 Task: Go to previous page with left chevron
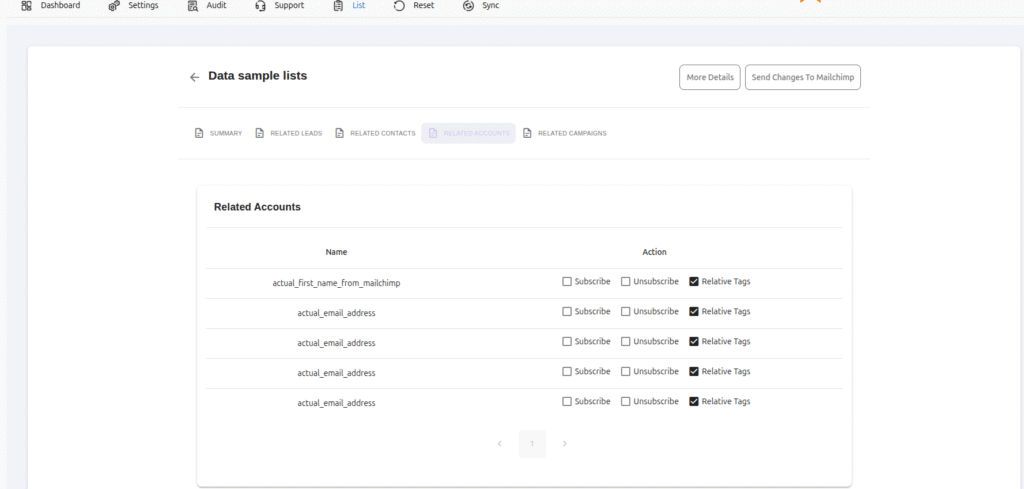[500, 444]
